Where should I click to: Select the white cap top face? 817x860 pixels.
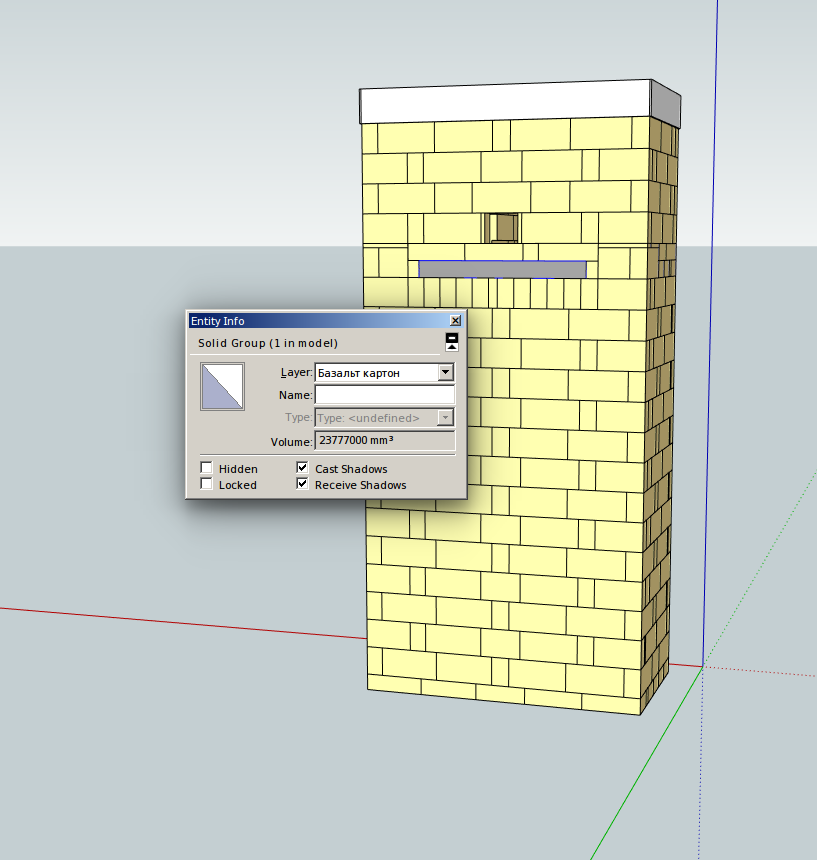[x=505, y=104]
